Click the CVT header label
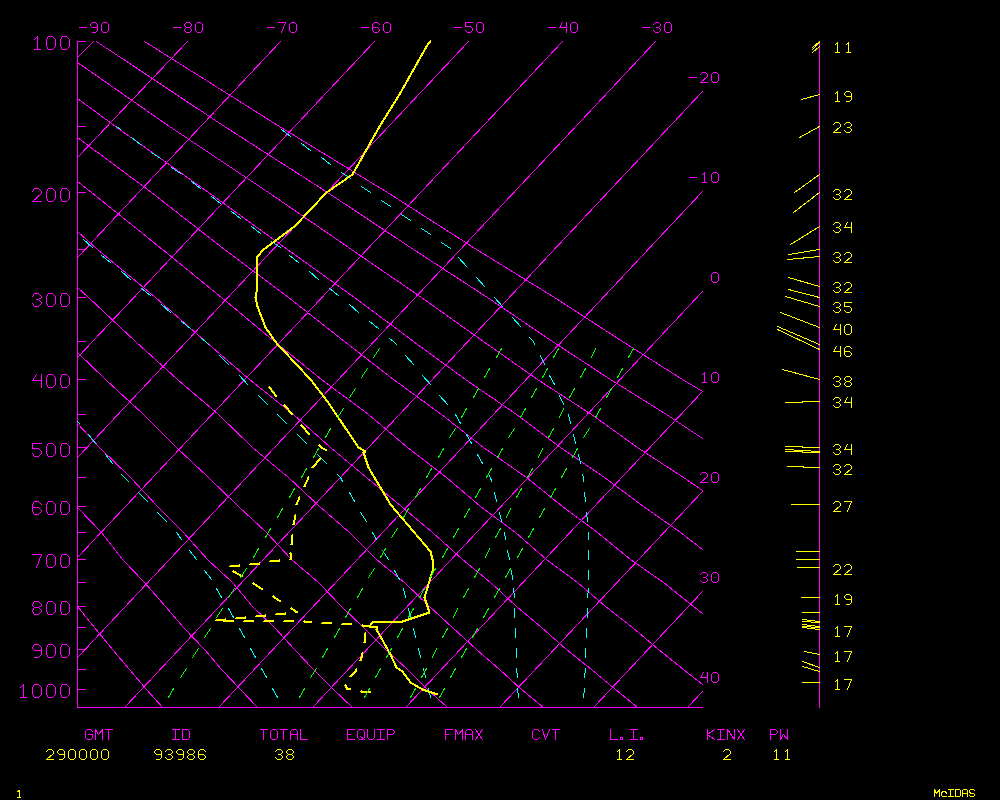Viewport: 1000px width, 800px height. click(x=546, y=735)
